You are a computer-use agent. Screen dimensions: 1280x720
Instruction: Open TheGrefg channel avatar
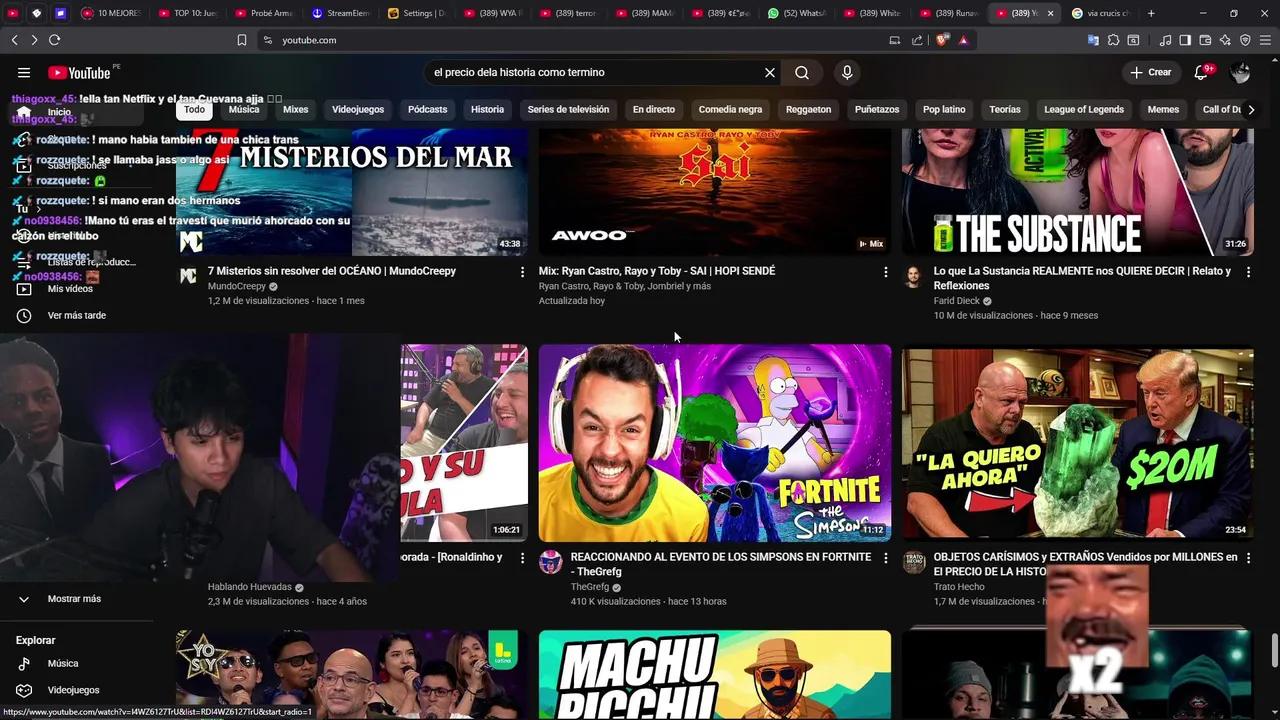[551, 562]
